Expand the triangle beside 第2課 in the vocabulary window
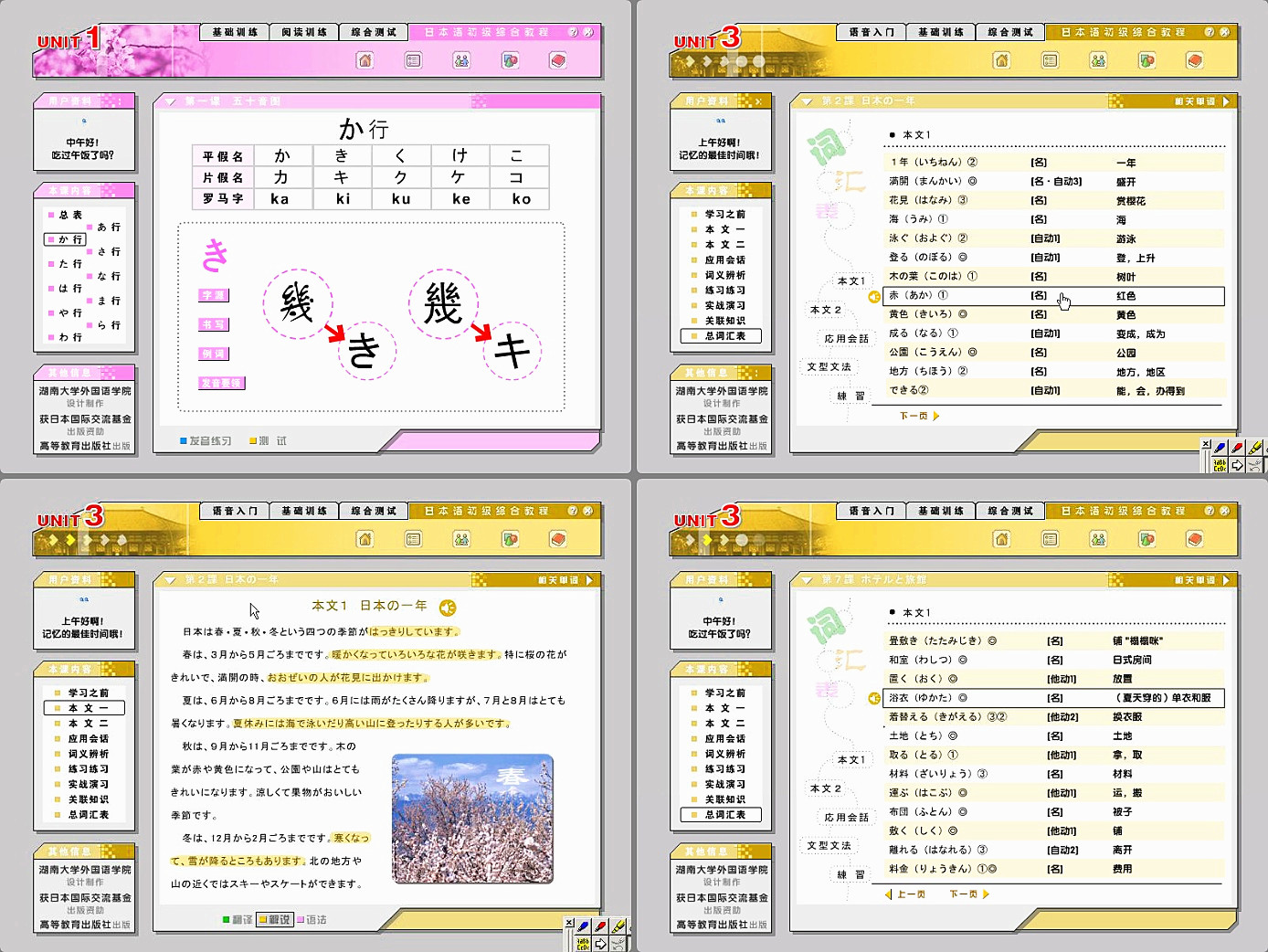Viewport: 1268px width, 952px height. pyautogui.click(x=807, y=101)
